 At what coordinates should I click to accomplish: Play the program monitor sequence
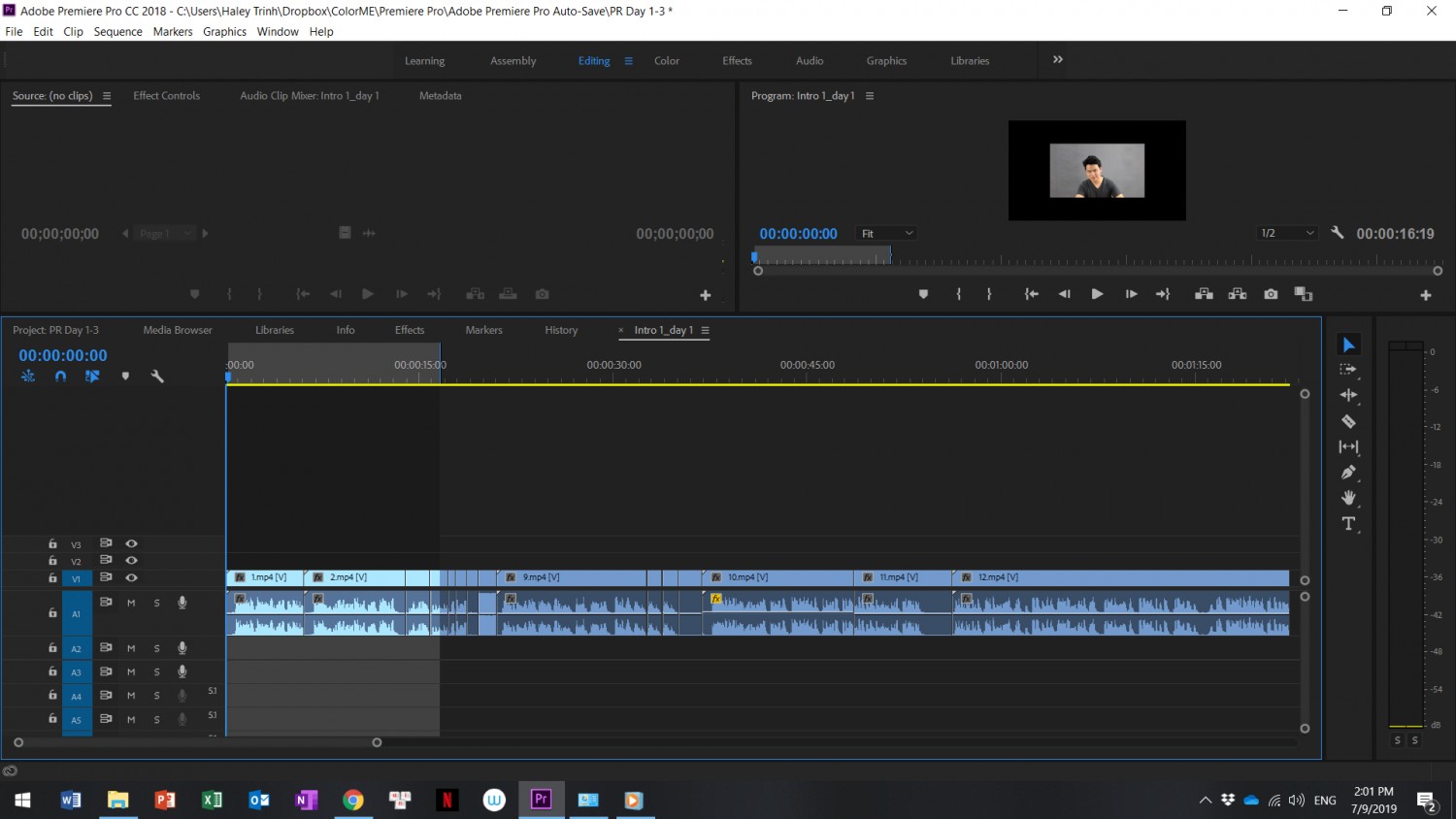pos(1097,294)
